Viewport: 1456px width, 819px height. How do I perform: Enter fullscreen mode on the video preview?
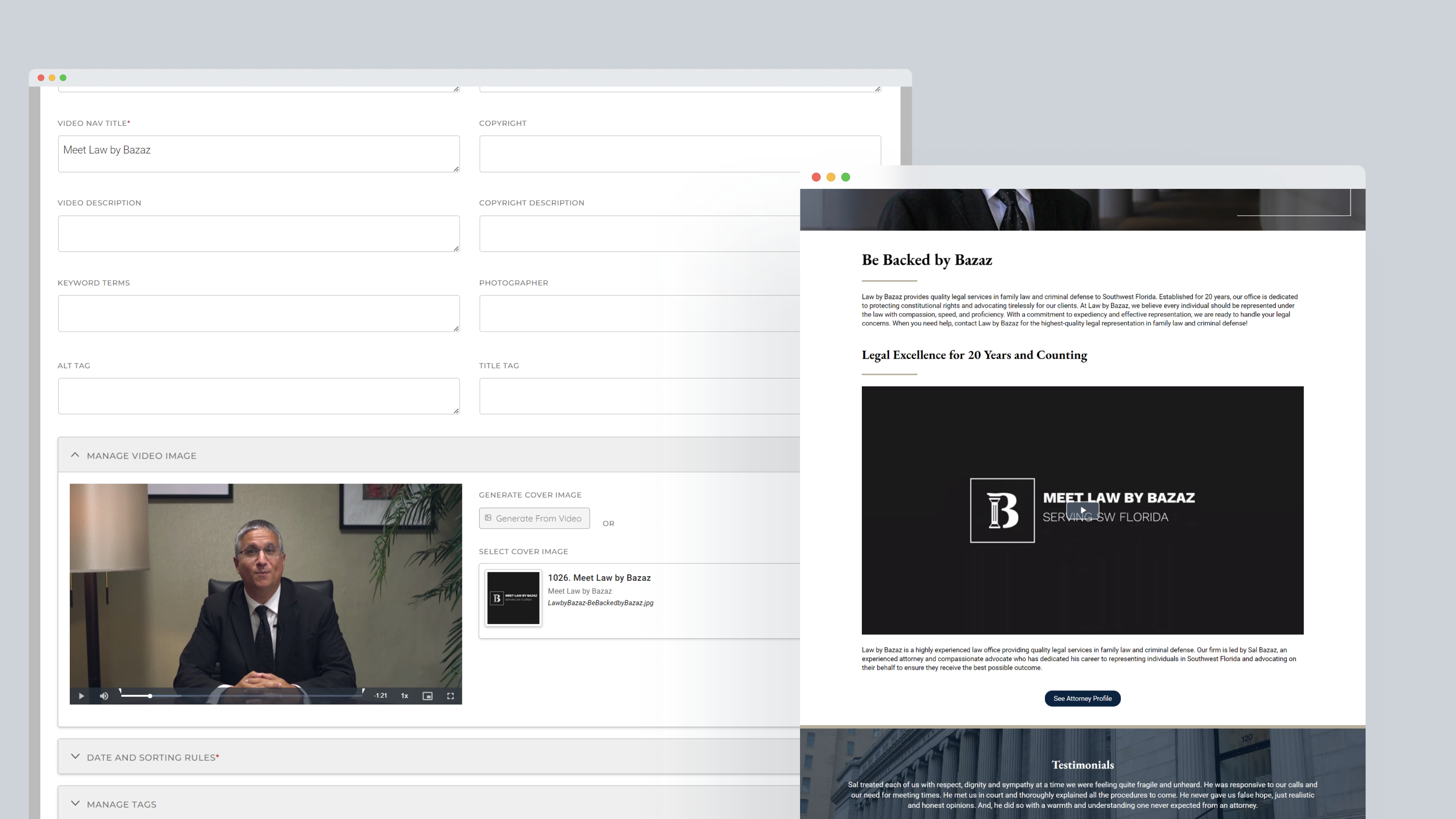[450, 696]
